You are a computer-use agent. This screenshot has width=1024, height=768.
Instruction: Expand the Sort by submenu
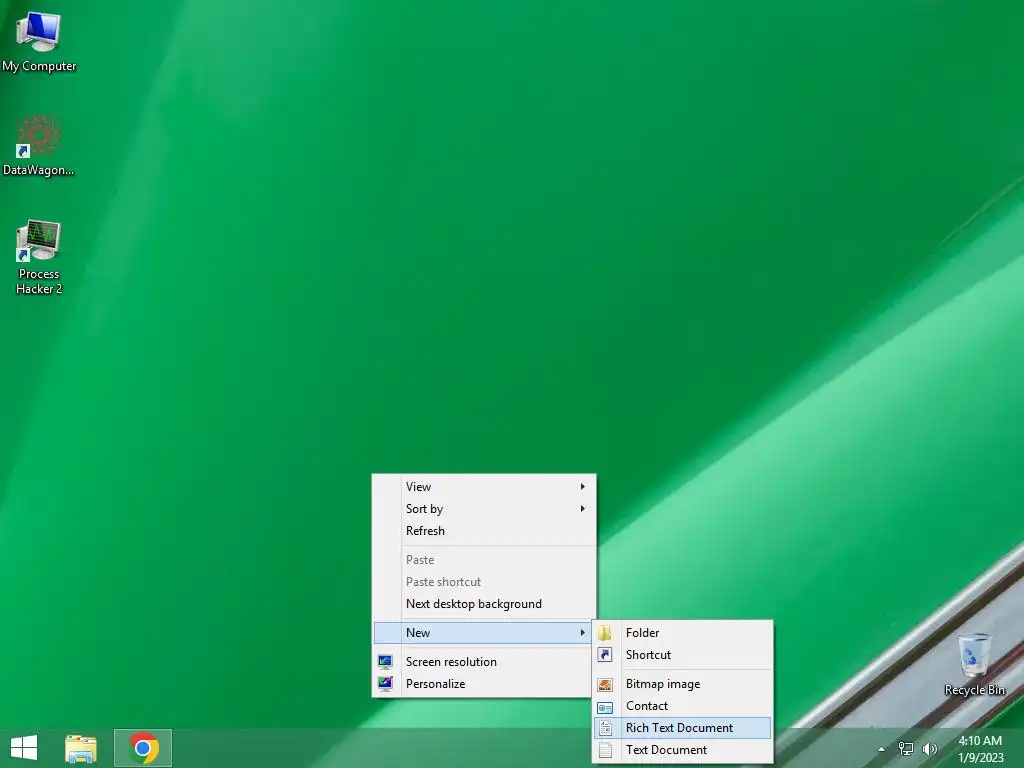tap(484, 509)
